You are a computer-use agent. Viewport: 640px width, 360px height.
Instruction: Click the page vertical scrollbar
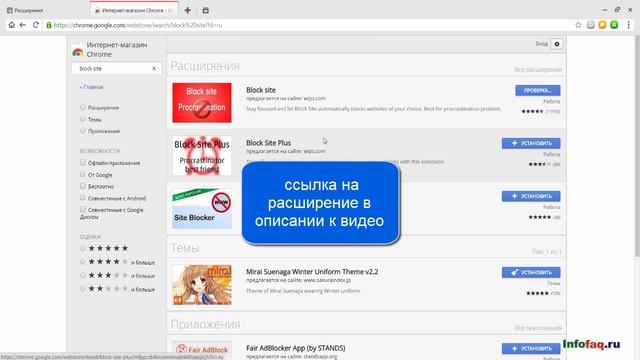click(x=637, y=147)
